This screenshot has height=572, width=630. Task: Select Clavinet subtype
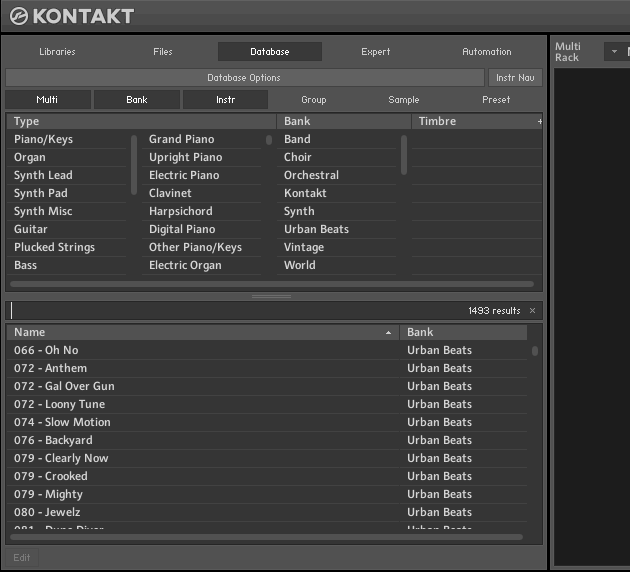click(202, 193)
